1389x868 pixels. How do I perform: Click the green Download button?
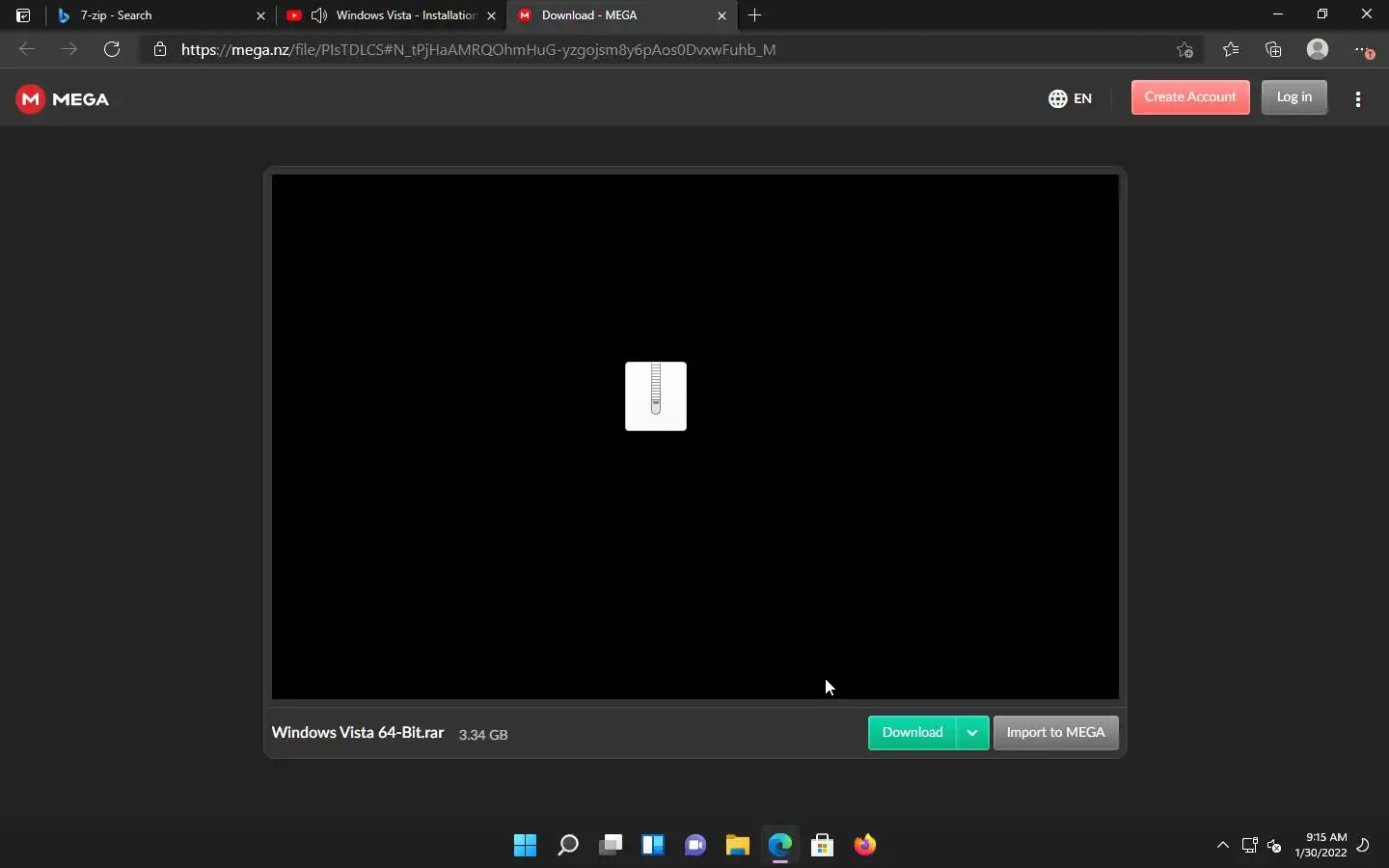coord(912,733)
